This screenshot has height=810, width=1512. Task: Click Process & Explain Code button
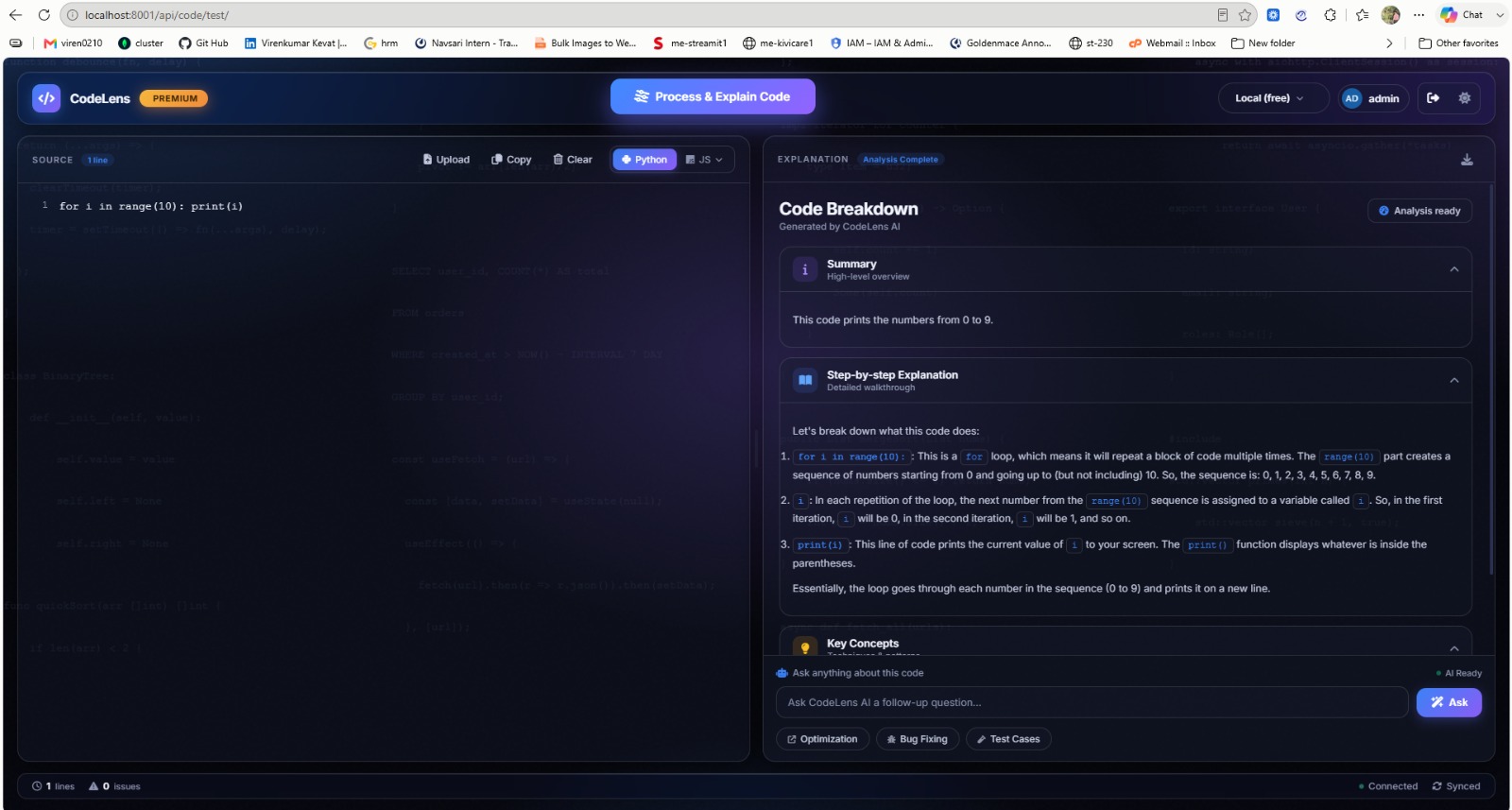(x=713, y=96)
